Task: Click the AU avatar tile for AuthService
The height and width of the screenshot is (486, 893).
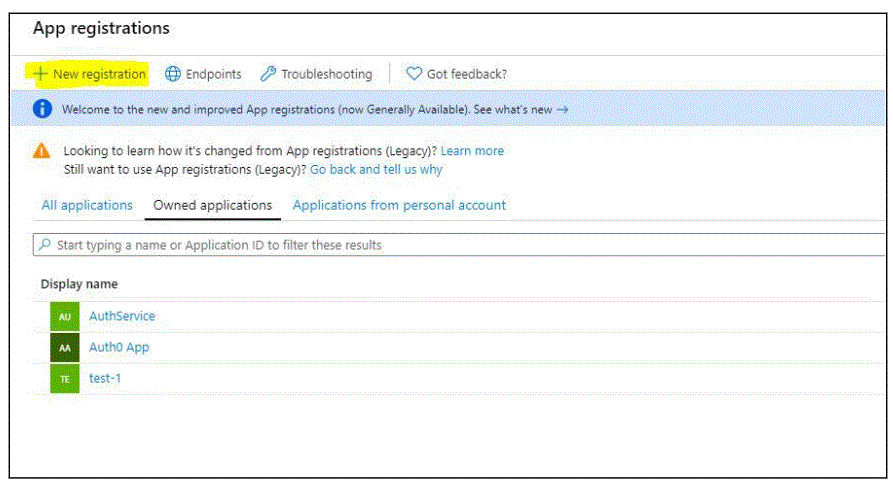Action: tap(65, 317)
